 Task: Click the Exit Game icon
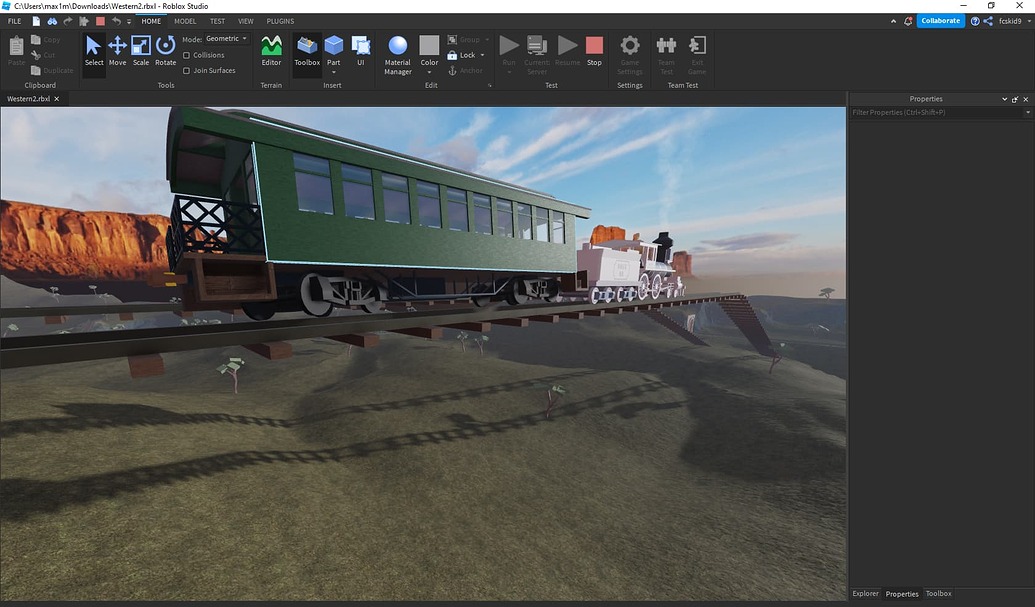[697, 46]
